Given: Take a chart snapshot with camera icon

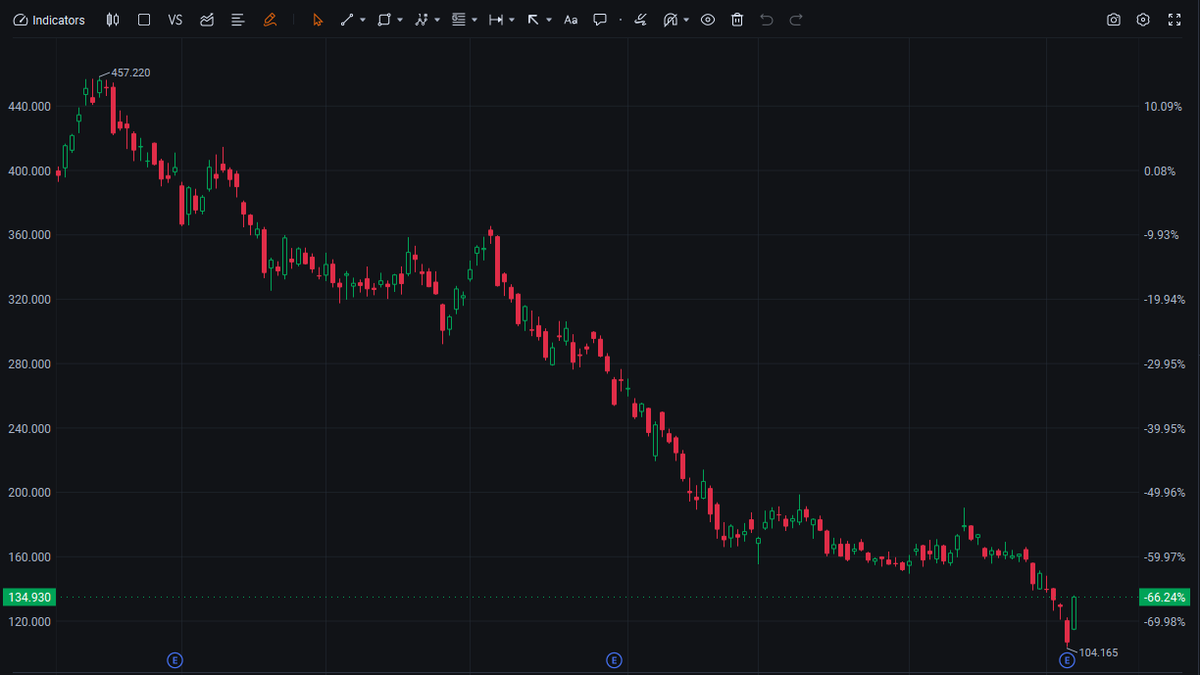Looking at the screenshot, I should (x=1114, y=20).
